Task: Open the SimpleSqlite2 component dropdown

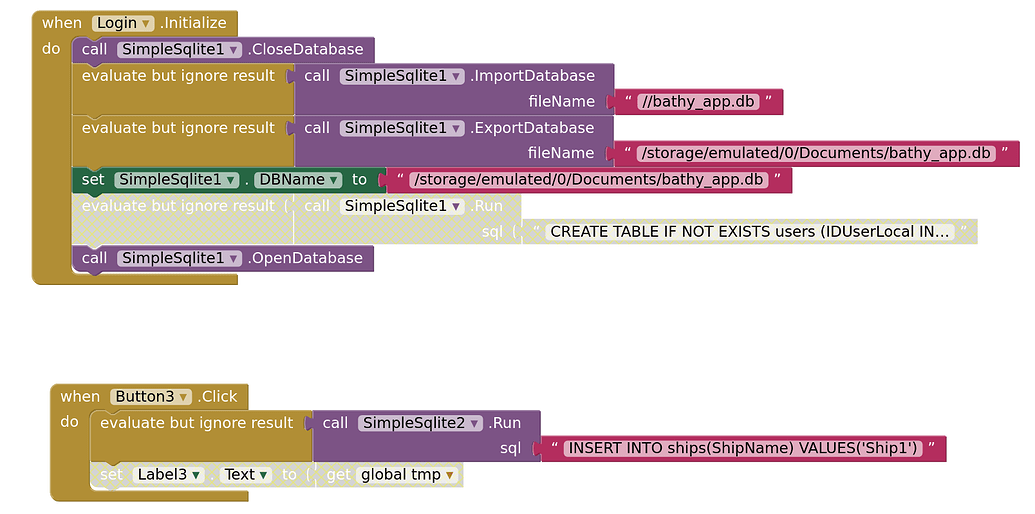Action: 421,423
